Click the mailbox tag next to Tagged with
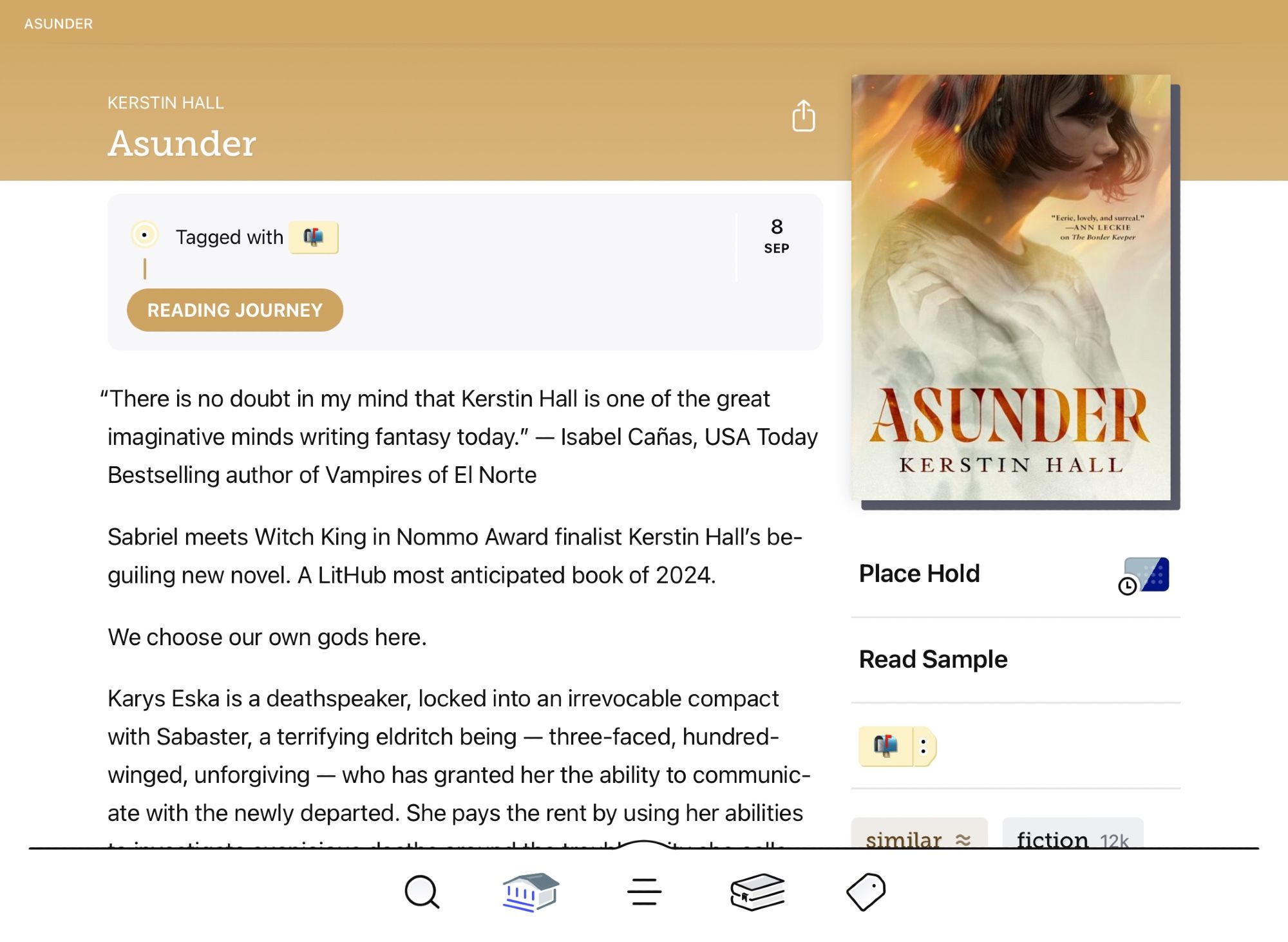 (x=314, y=238)
